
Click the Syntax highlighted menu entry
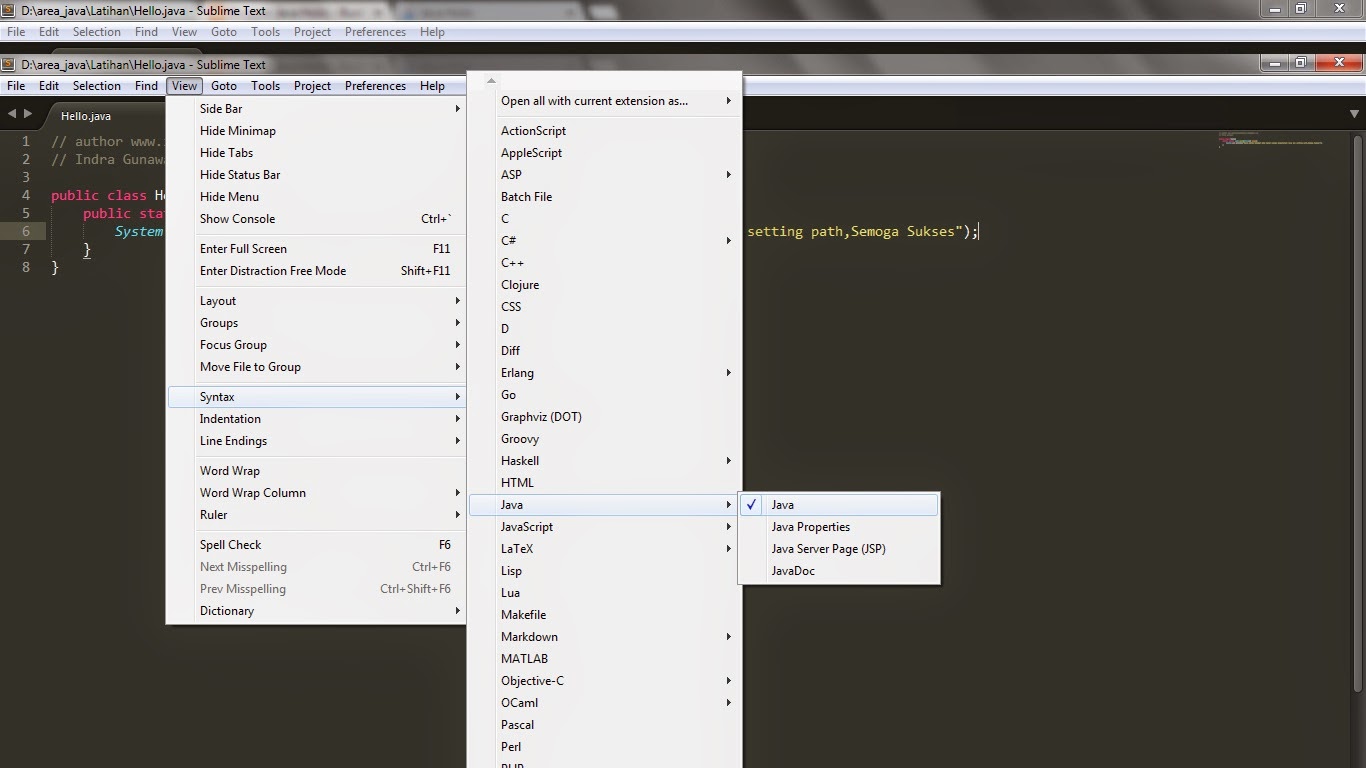[x=217, y=396]
